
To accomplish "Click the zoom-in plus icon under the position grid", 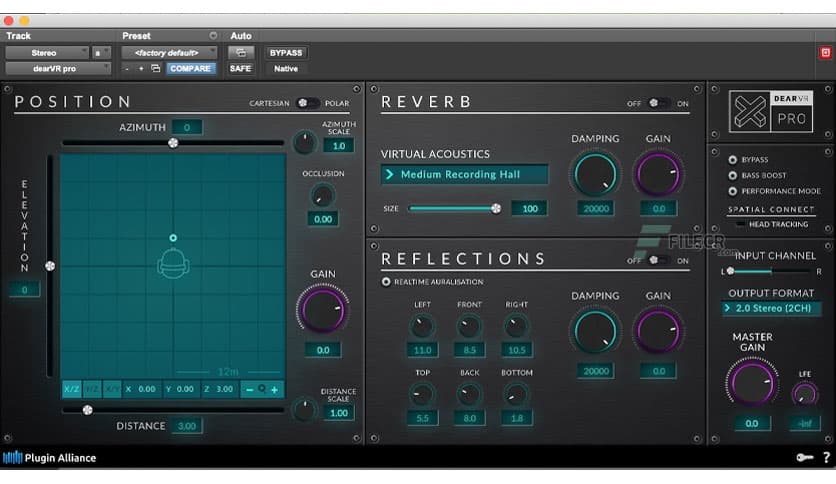I will (x=275, y=390).
